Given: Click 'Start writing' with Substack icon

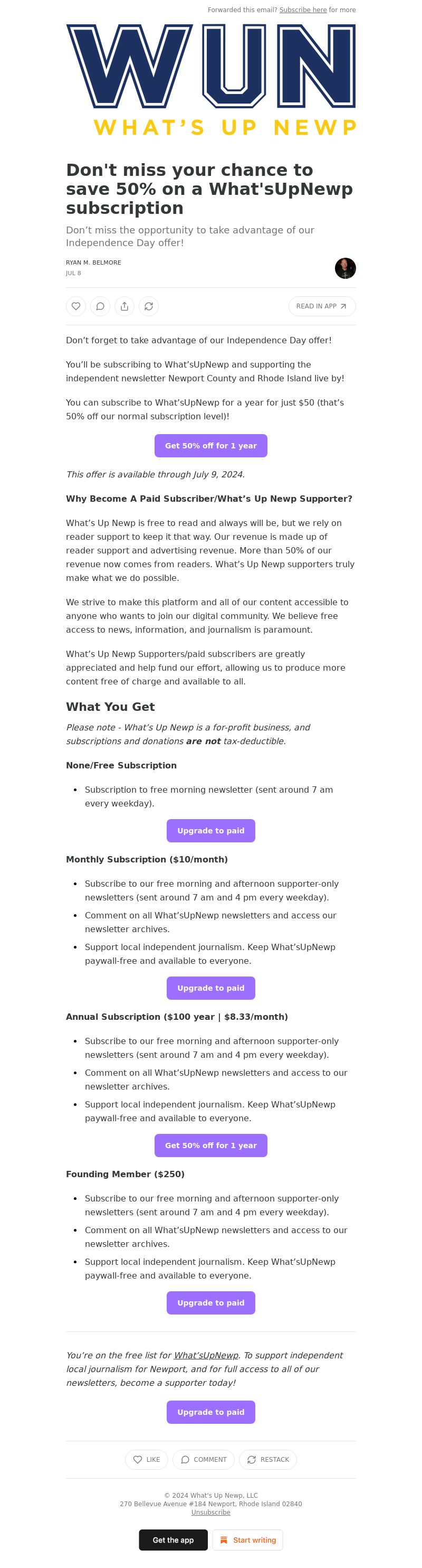Looking at the screenshot, I should point(247,1539).
